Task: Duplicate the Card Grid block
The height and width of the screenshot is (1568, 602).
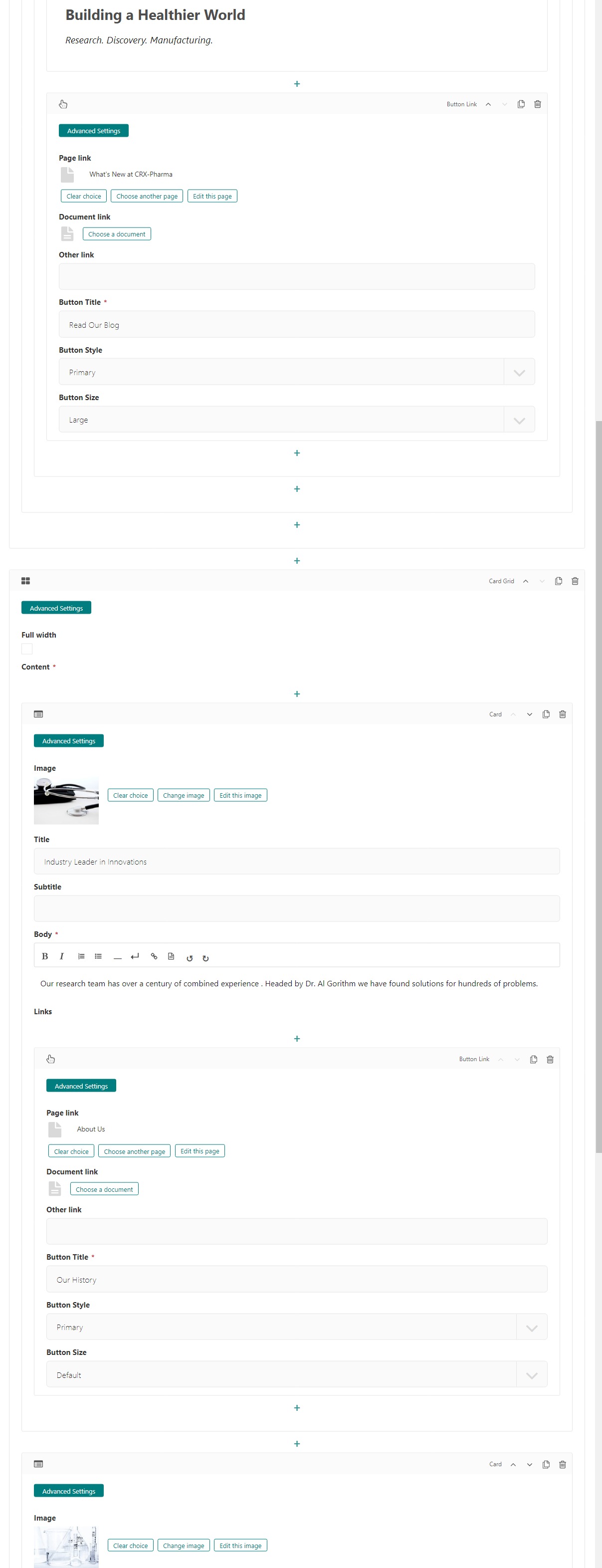Action: point(558,581)
